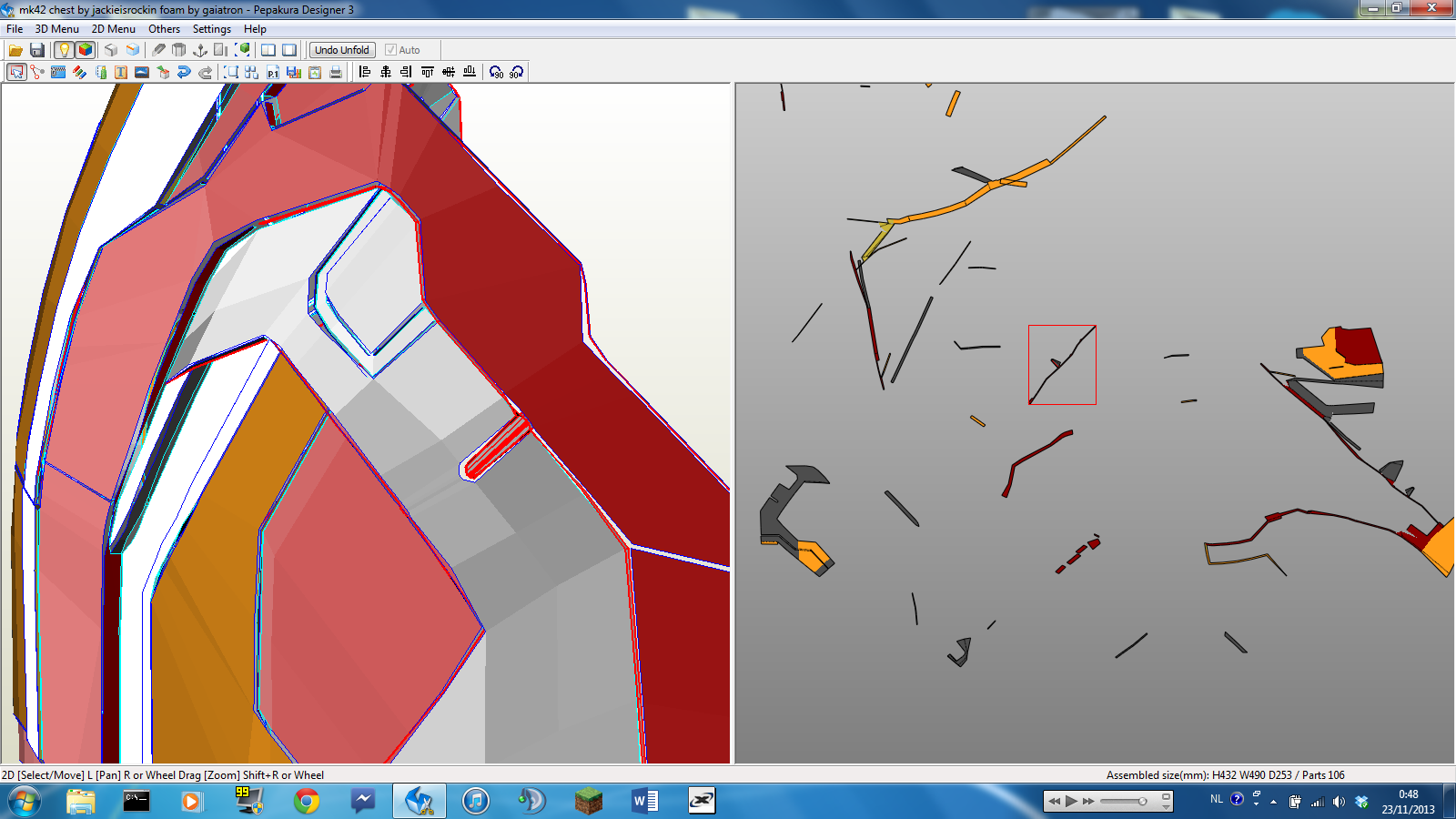Click the green figure measure icon
This screenshot has width=1456, height=819.
point(101,72)
